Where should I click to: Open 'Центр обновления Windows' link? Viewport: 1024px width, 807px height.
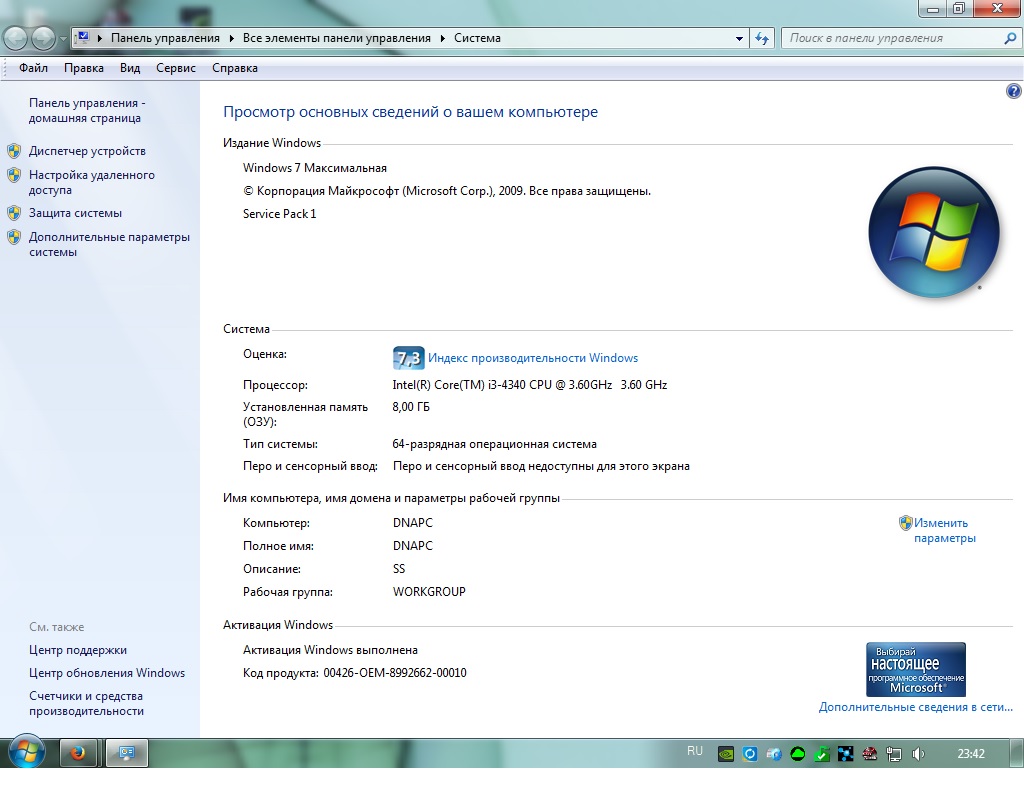coord(107,672)
